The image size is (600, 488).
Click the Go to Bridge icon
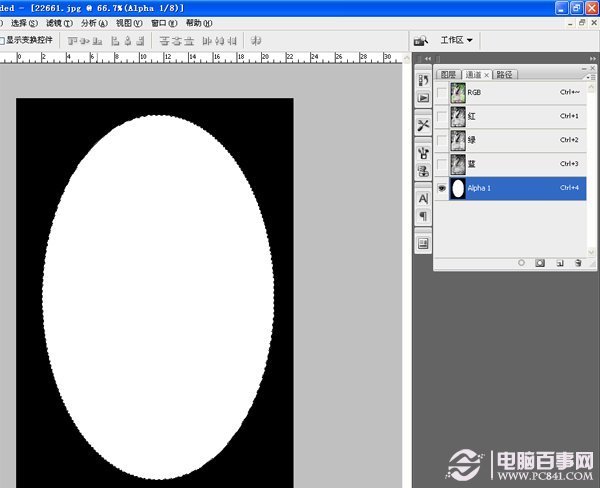point(421,40)
